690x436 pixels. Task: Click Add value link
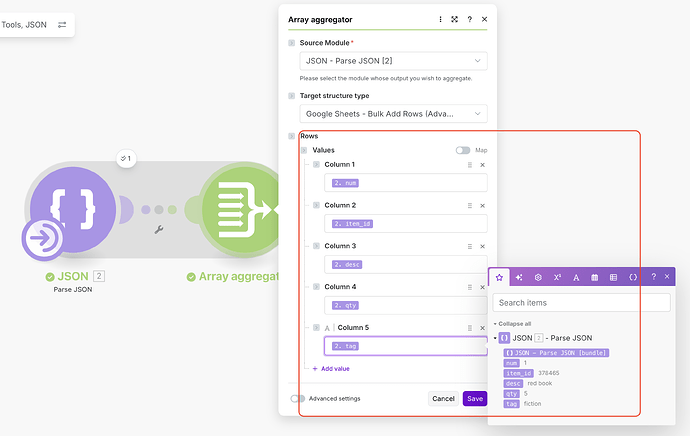point(331,369)
